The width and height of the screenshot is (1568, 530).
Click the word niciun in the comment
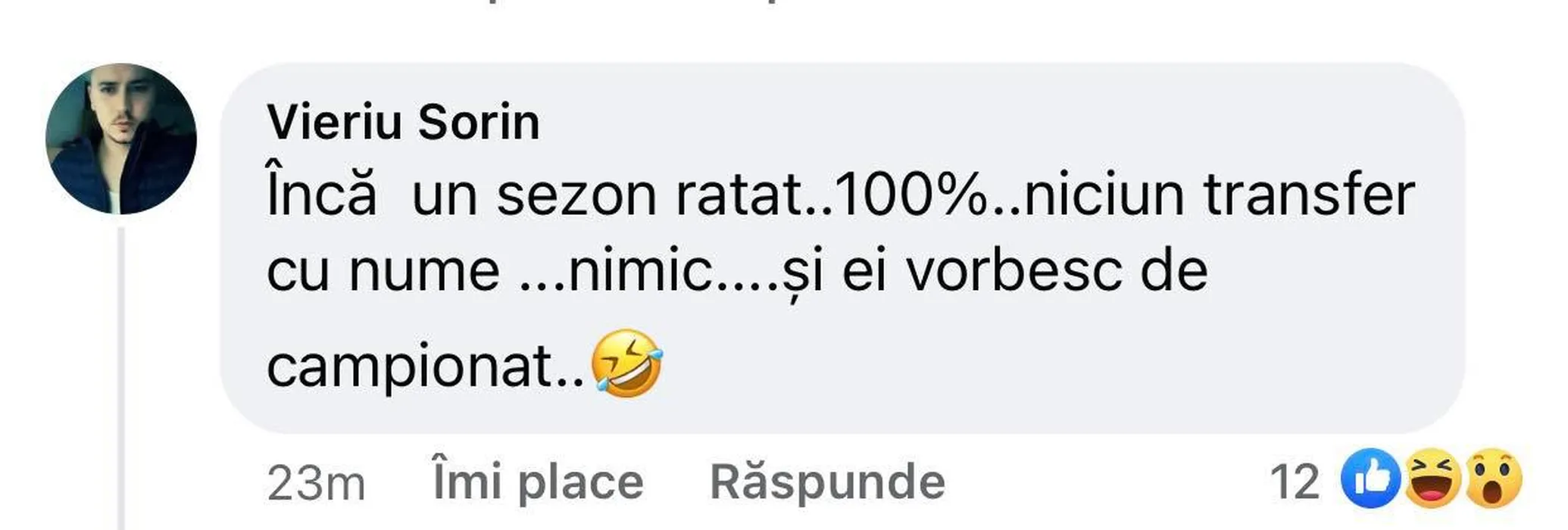click(x=1104, y=195)
